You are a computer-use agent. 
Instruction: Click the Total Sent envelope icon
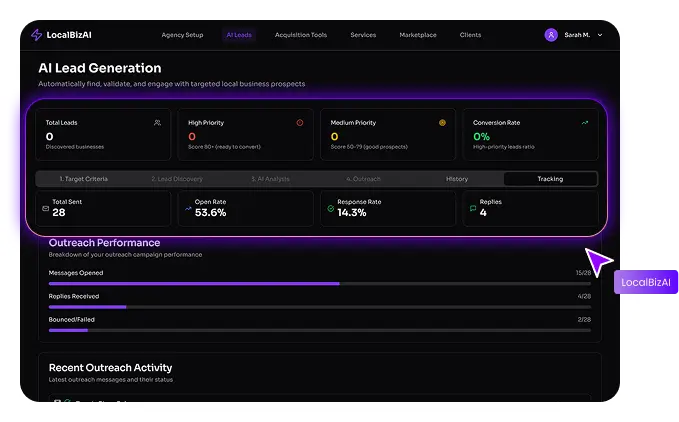click(x=45, y=209)
